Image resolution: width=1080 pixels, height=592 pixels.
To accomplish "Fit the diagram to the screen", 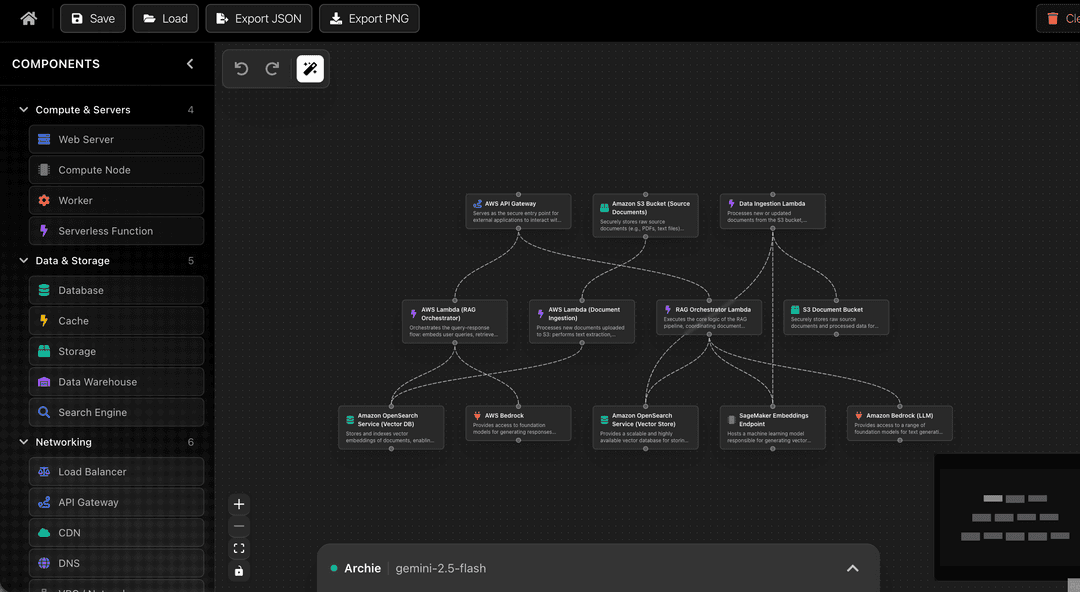I will tap(238, 548).
